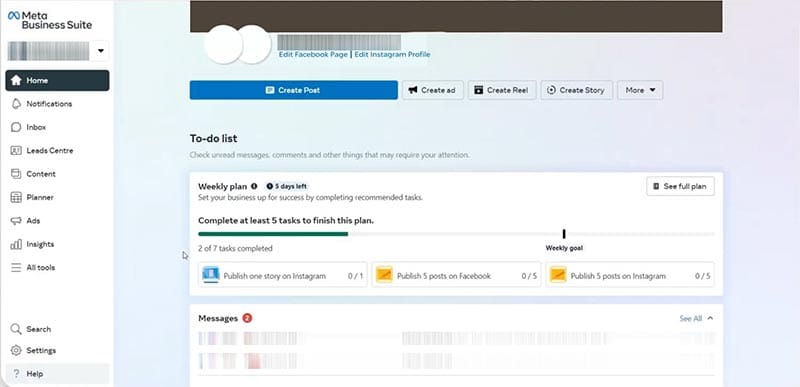Image resolution: width=800 pixels, height=387 pixels.
Task: Open Publish 5 posts on Instagram task
Action: [630, 276]
